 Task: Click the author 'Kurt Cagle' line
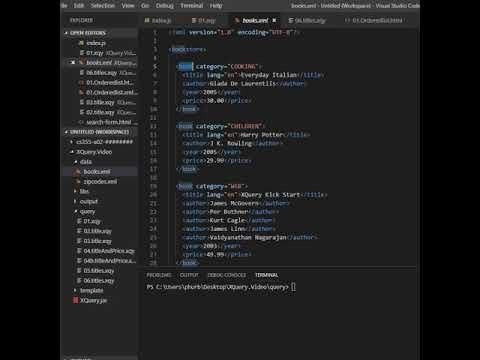point(229,220)
